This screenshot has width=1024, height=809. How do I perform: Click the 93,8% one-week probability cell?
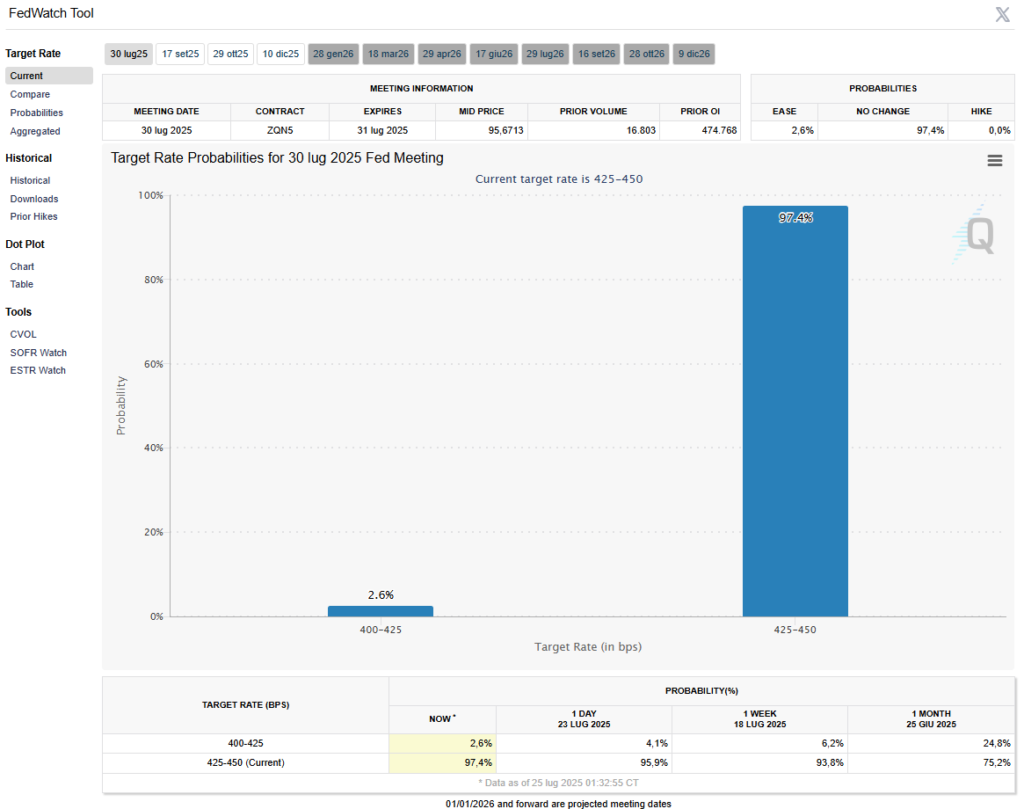[x=760, y=763]
